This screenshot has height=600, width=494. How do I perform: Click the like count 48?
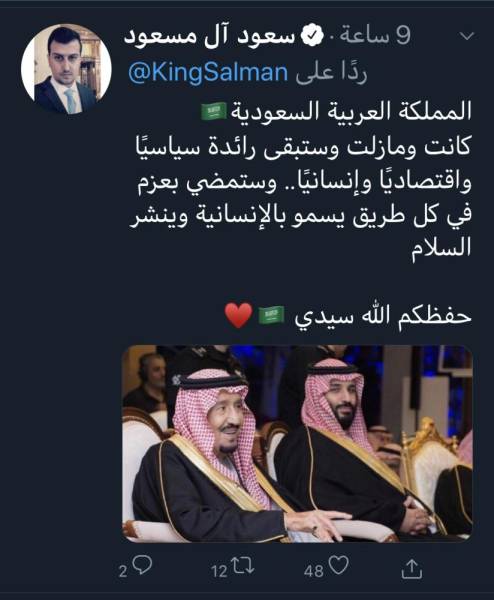coord(313,571)
